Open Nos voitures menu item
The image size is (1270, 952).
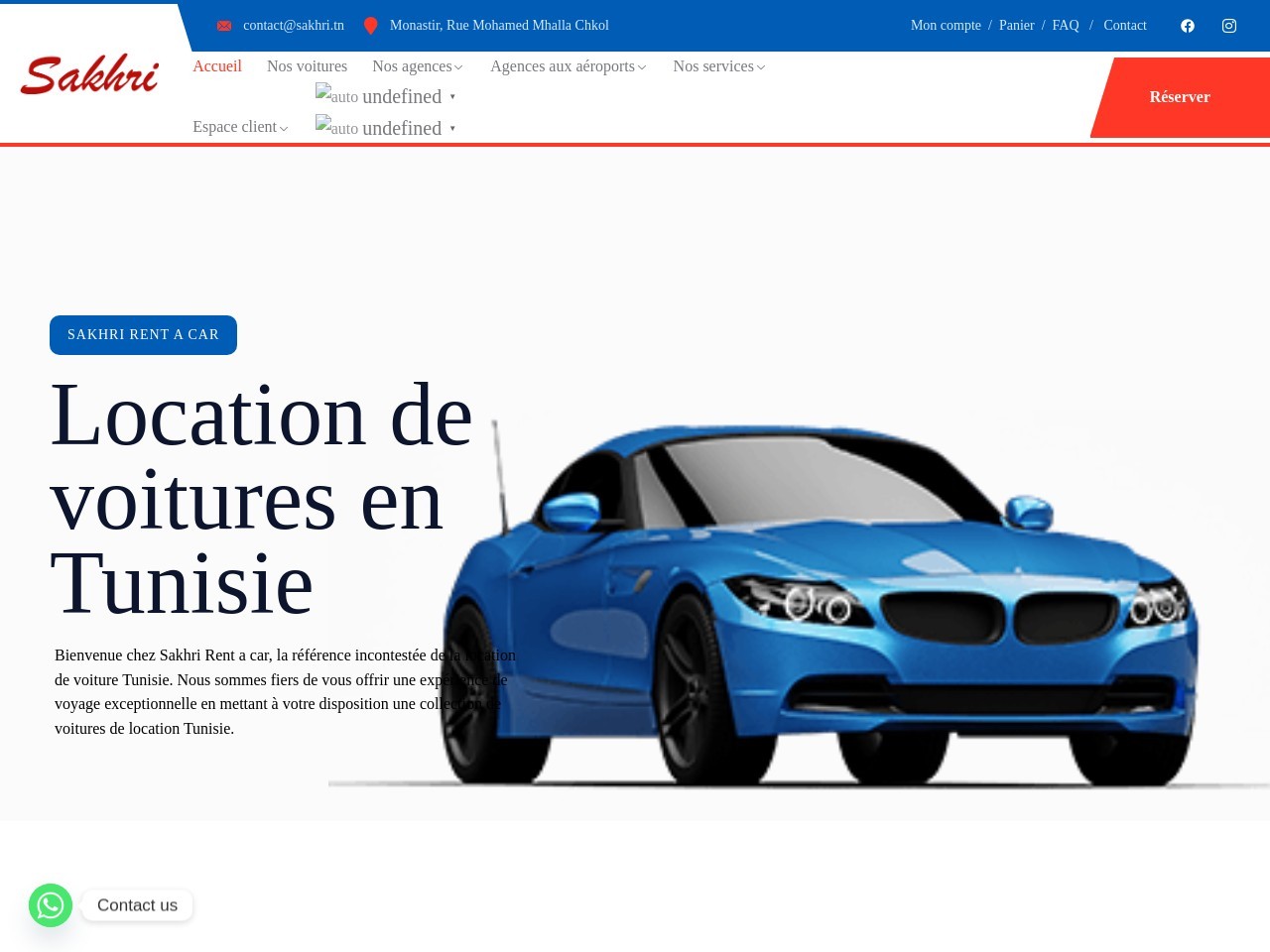pos(307,65)
